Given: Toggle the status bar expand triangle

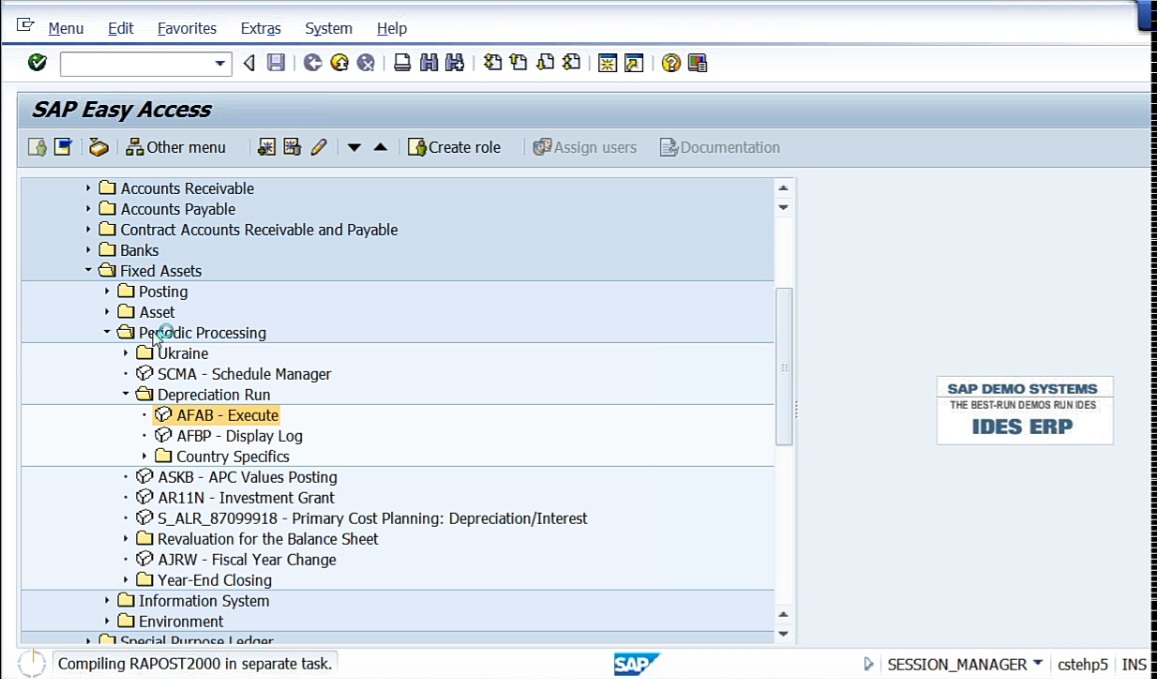Looking at the screenshot, I should coord(868,664).
